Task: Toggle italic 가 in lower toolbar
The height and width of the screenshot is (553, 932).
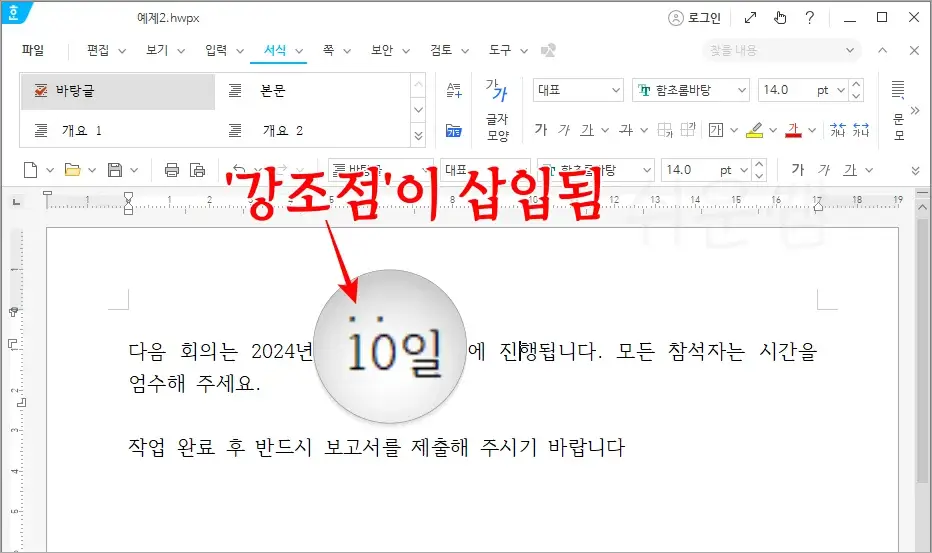Action: point(824,170)
